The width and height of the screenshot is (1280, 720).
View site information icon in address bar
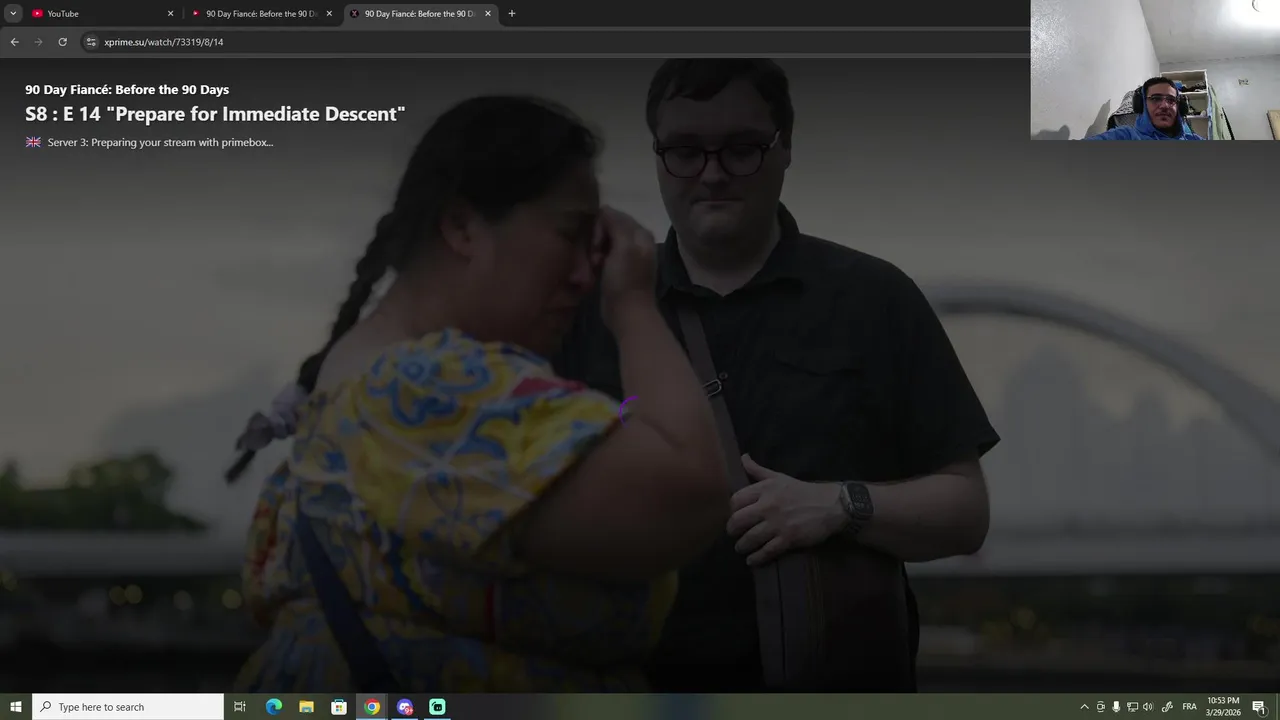[x=91, y=42]
